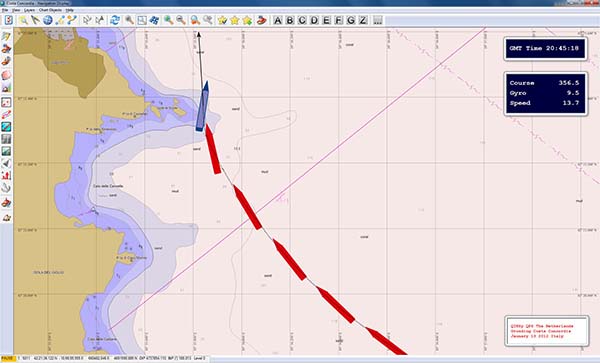Click the letter A toolbar button
The width and height of the screenshot is (600, 363).
[x=278, y=20]
